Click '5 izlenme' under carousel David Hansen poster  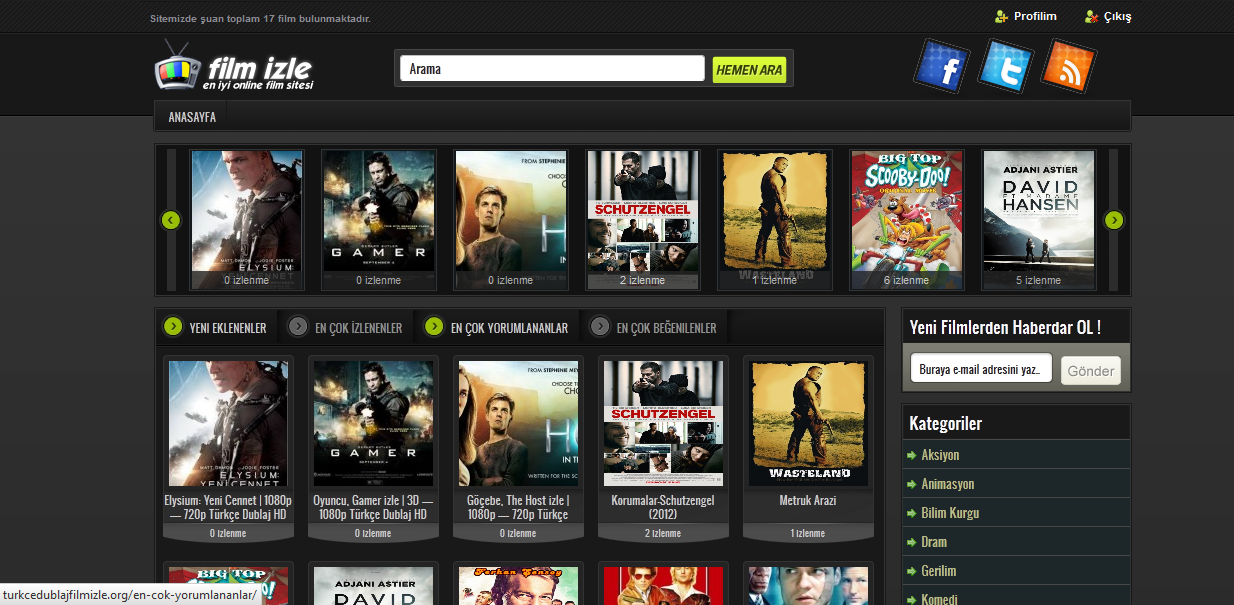pos(1039,280)
